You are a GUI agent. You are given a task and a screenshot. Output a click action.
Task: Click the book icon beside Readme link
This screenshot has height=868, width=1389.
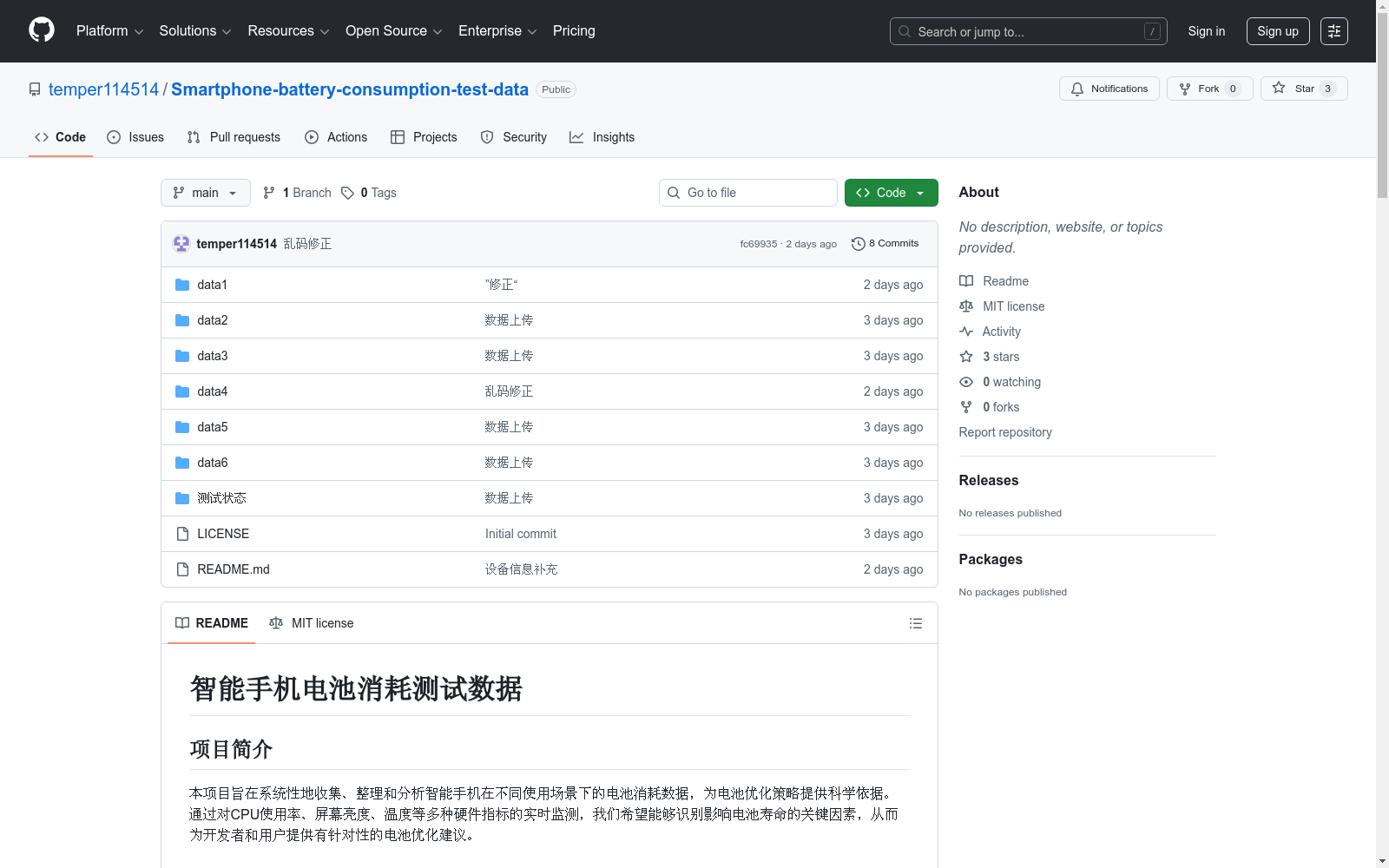coord(966,281)
